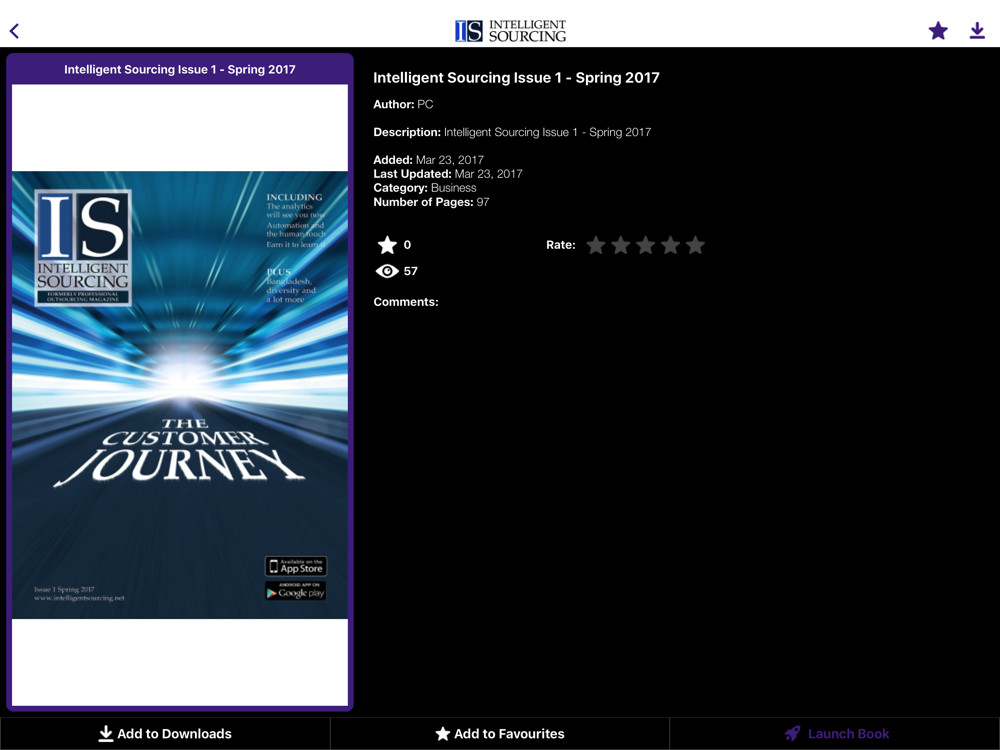Tap the favourites star icon in header

(938, 31)
